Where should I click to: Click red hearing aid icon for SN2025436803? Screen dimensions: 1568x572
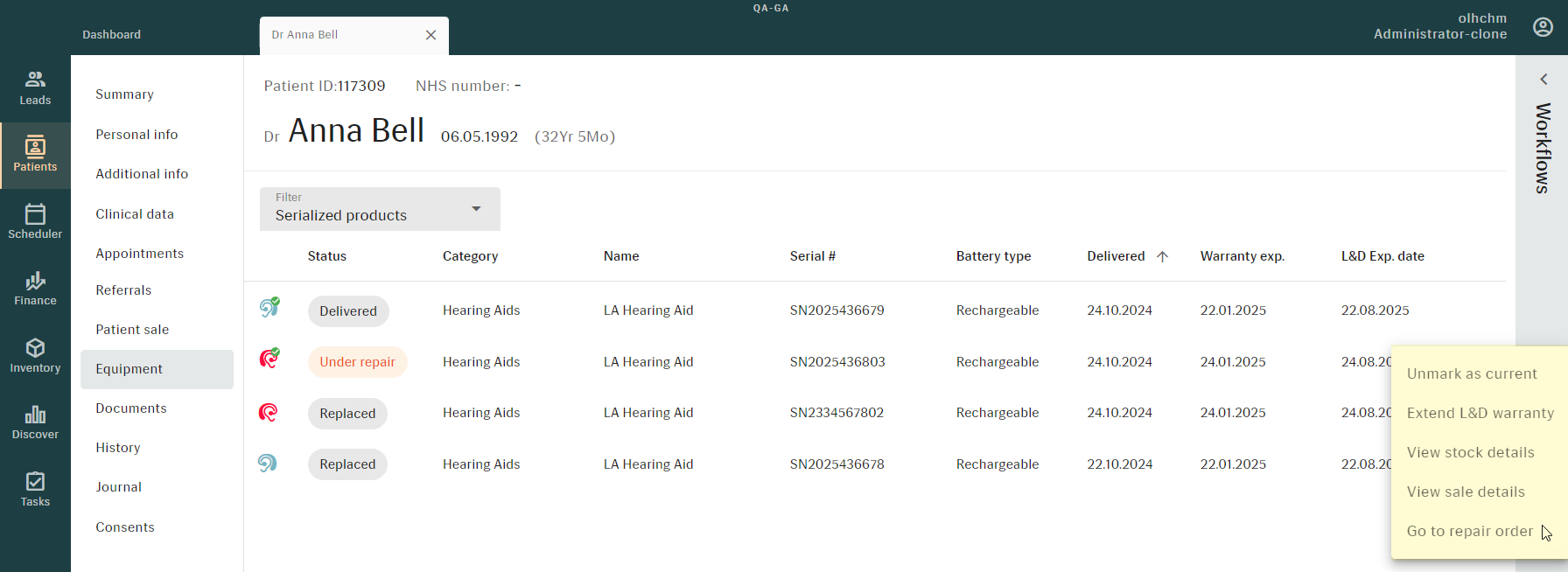pos(269,358)
